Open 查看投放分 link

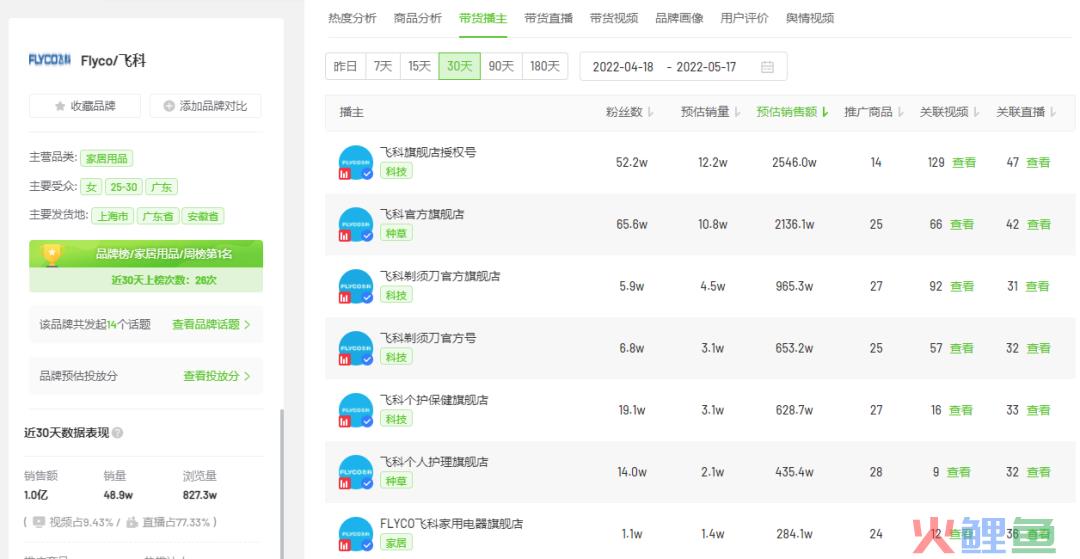tap(216, 376)
